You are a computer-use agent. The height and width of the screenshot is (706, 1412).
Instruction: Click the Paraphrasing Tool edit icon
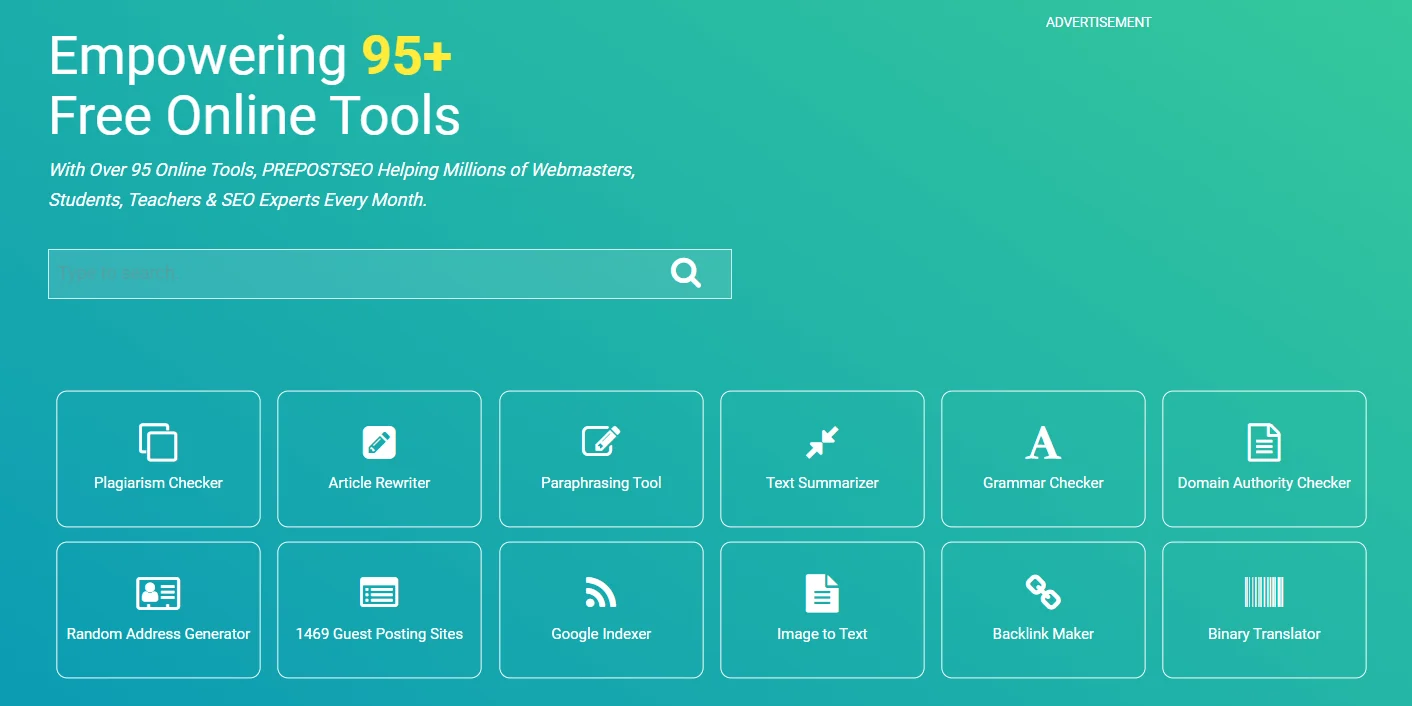click(x=601, y=442)
